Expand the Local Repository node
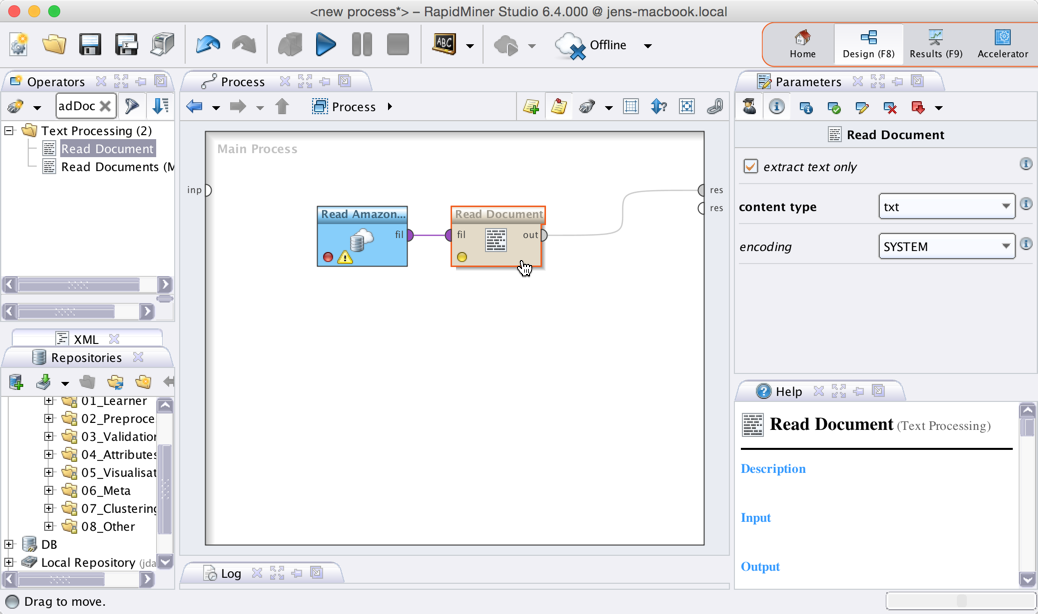 click(x=10, y=563)
